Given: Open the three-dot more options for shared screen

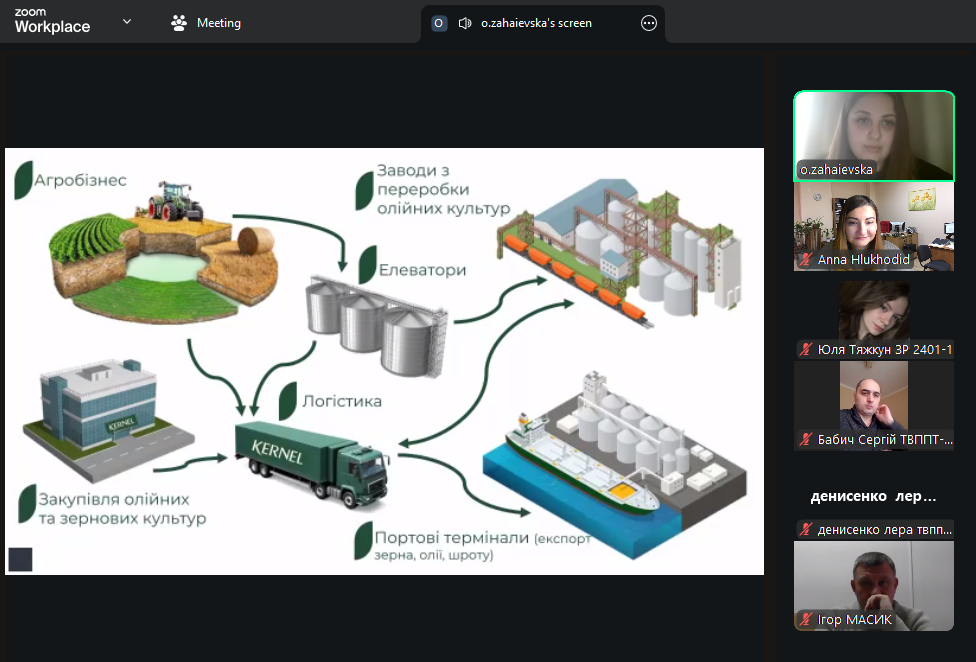Looking at the screenshot, I should (649, 23).
